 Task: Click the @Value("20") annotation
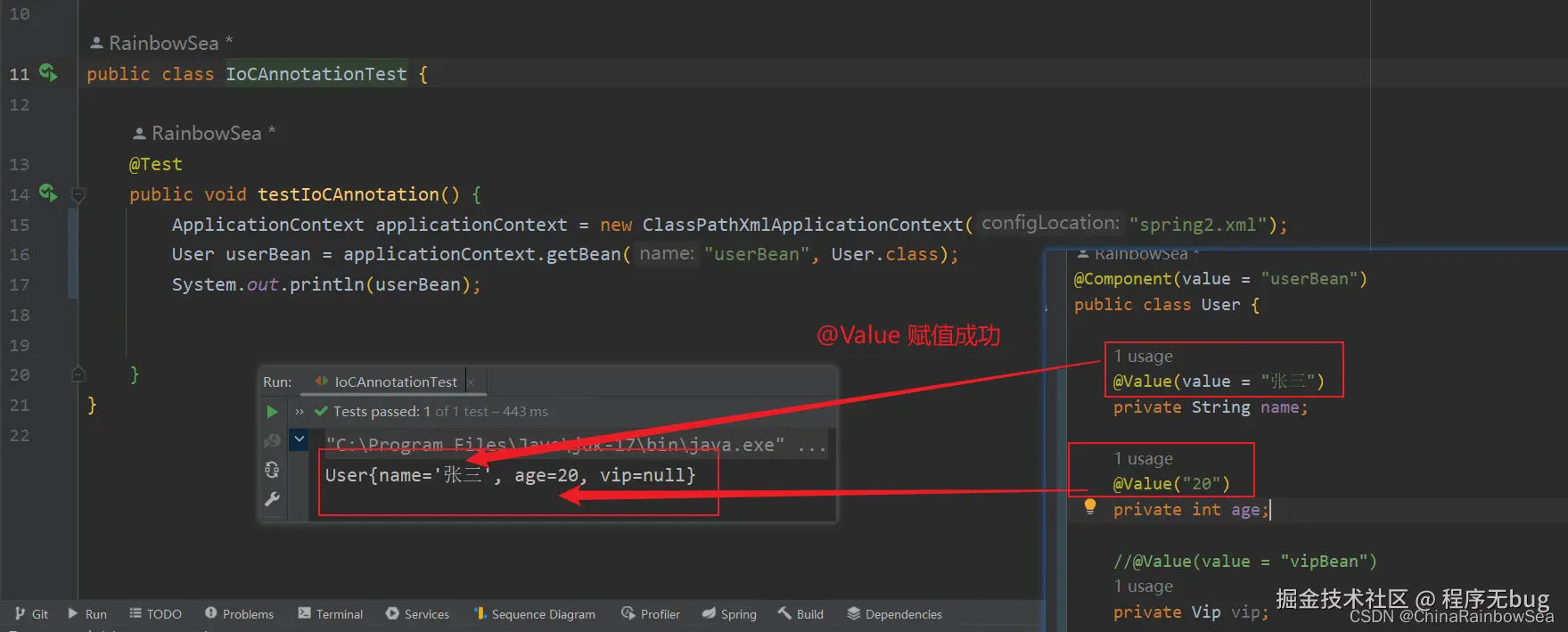[x=1171, y=484]
